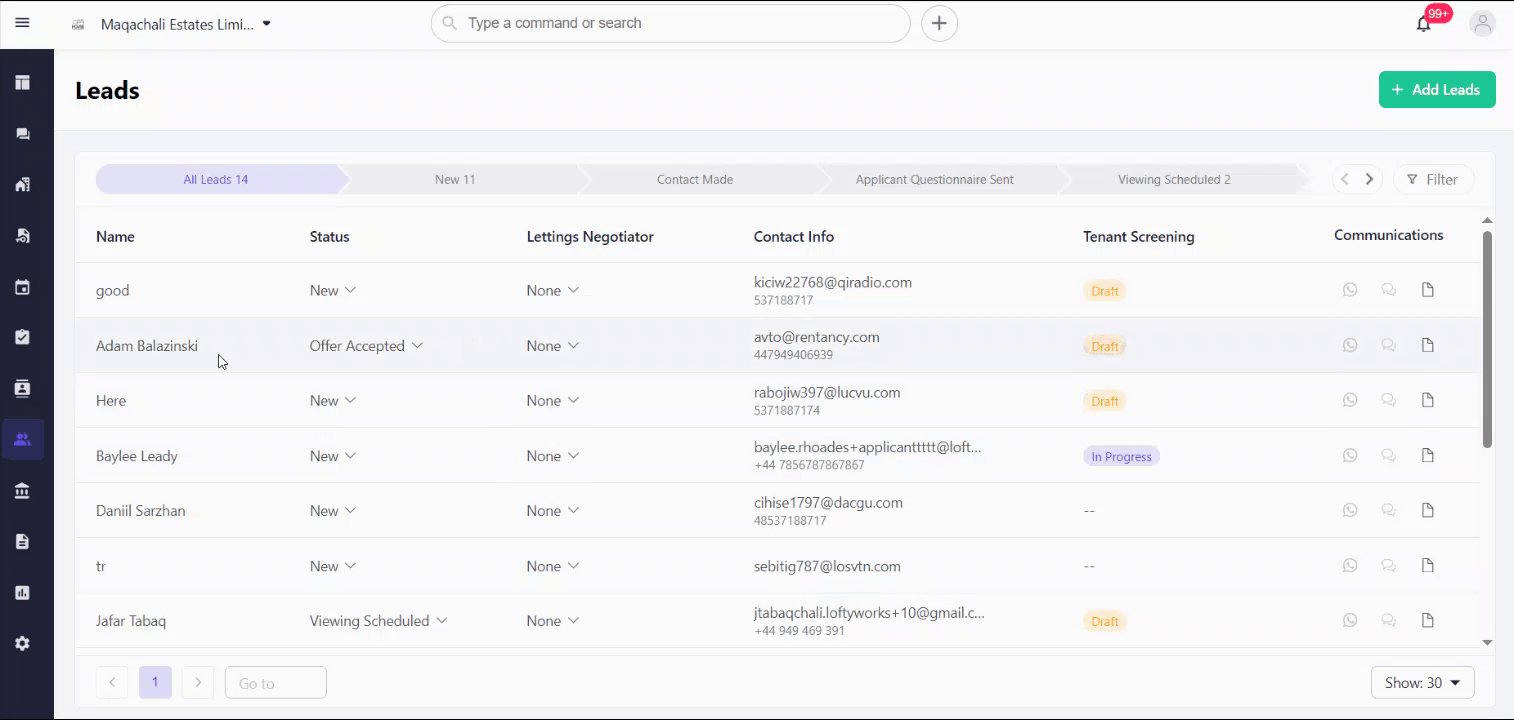Click WhatsApp icon for good lead
1514x720 pixels.
tap(1350, 290)
